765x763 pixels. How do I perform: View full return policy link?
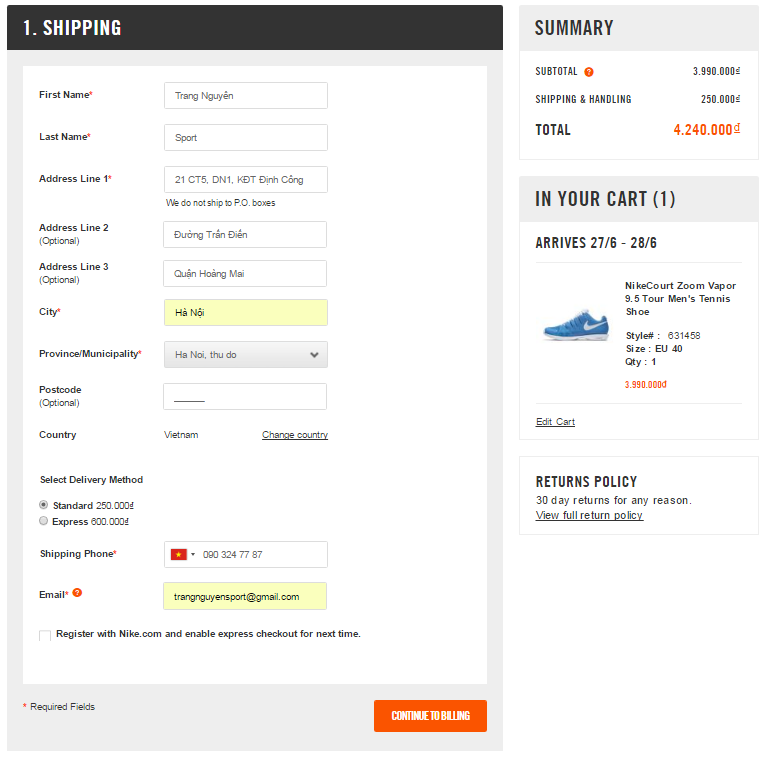589,515
